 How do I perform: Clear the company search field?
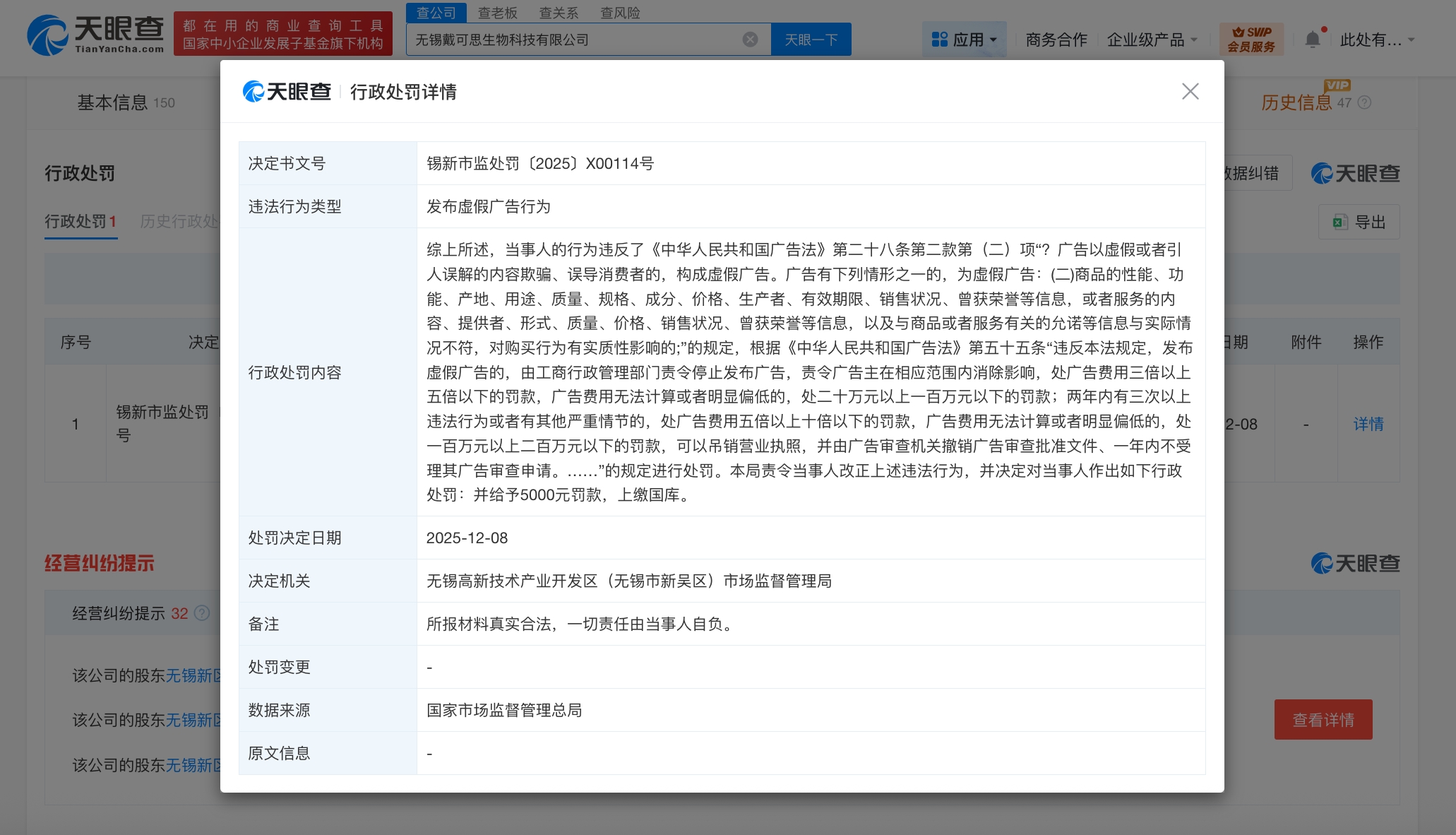(x=750, y=40)
